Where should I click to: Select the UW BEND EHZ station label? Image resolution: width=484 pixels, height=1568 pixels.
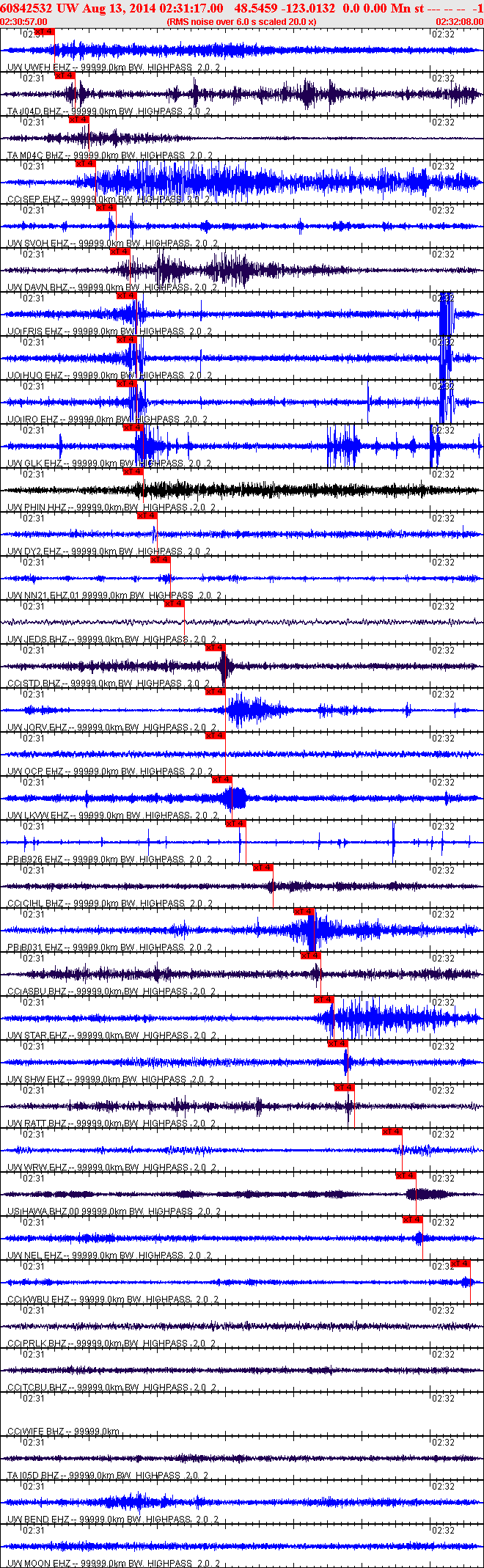pos(112,1520)
